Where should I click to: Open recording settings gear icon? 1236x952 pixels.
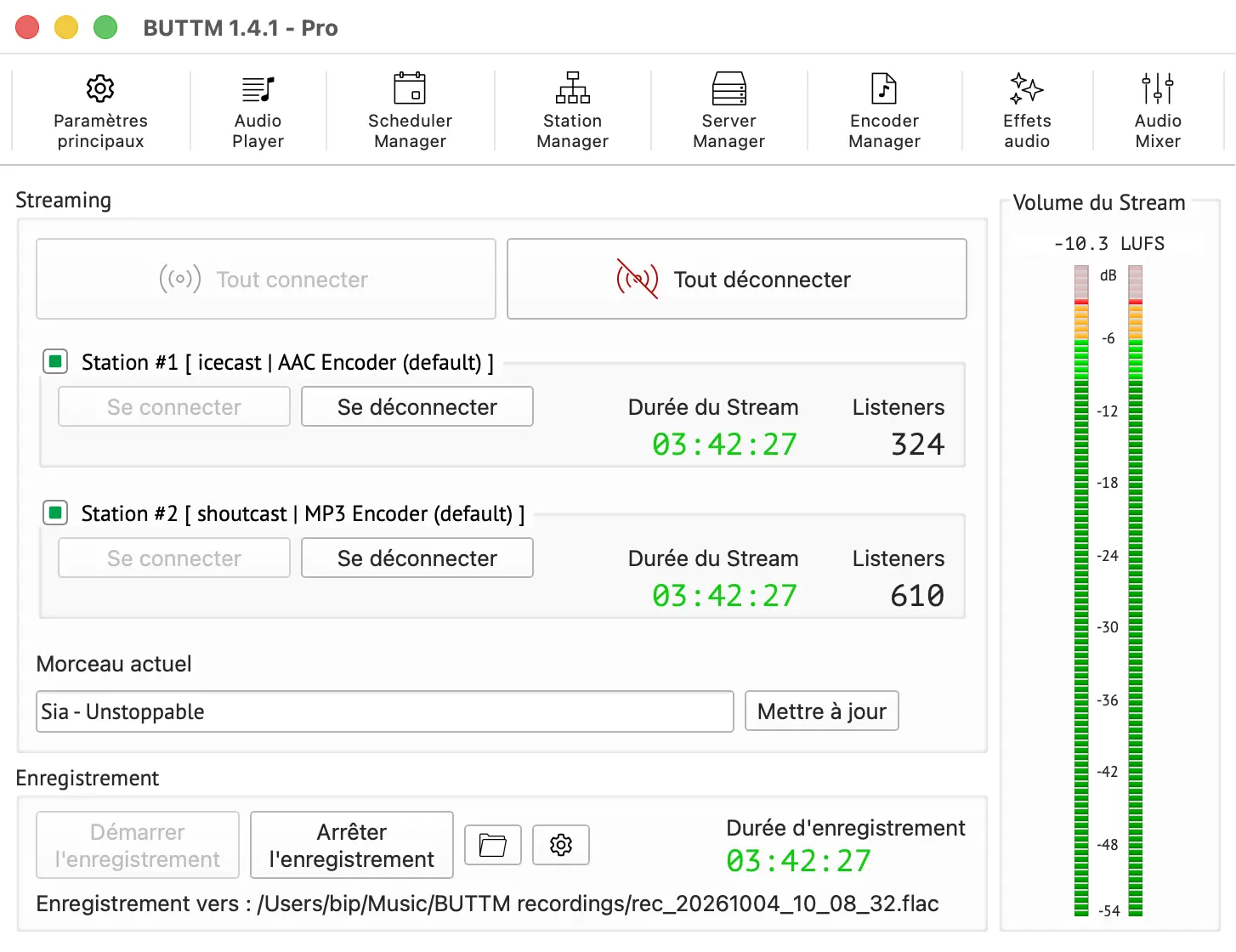(561, 845)
